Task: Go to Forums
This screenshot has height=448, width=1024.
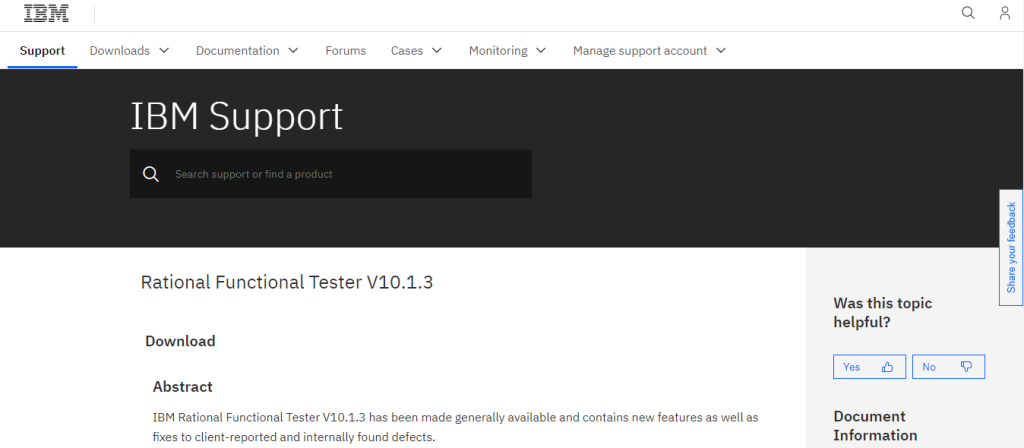Action: 345,50
